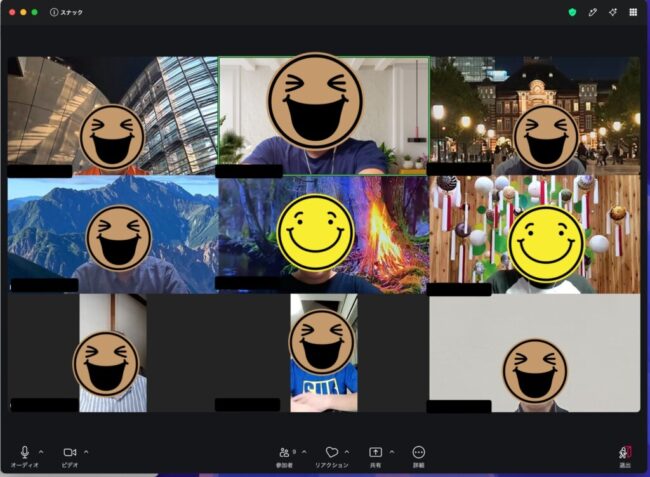Expand the reactions options caret
Viewport: 650px width, 477px height.
tap(347, 452)
